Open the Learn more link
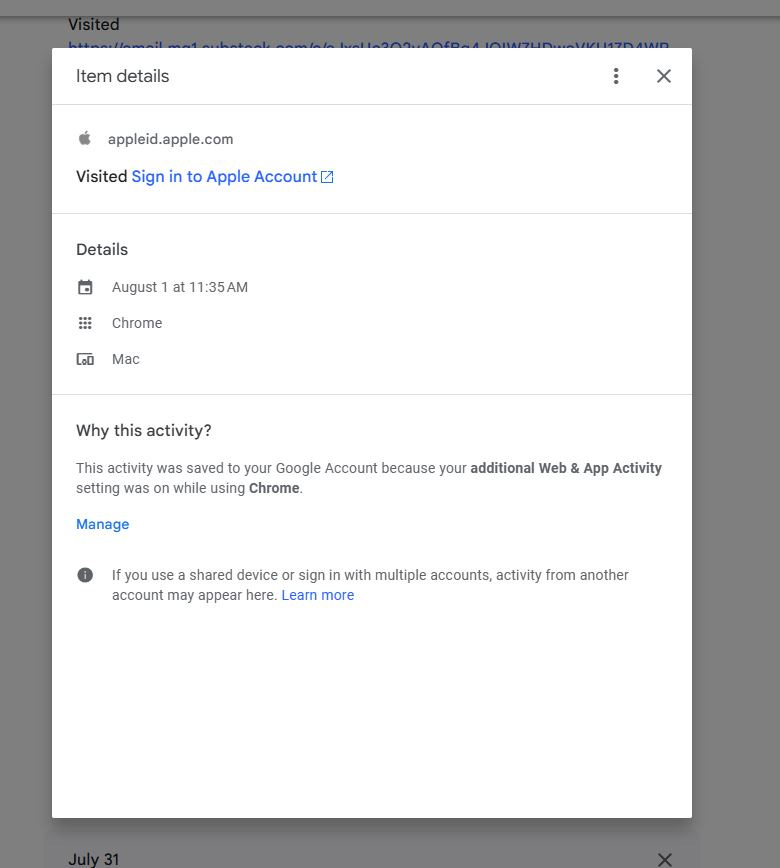 (x=318, y=595)
